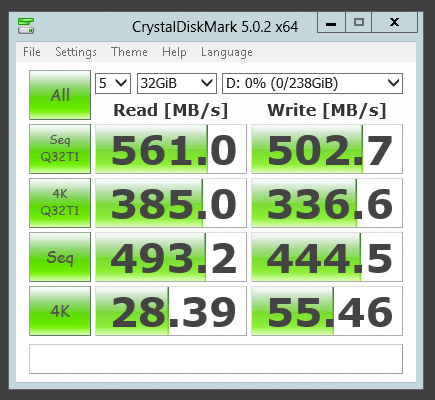Viewport: 435px width, 400px height.
Task: Minimize the CrystalDiskMark window
Action: coord(331,22)
